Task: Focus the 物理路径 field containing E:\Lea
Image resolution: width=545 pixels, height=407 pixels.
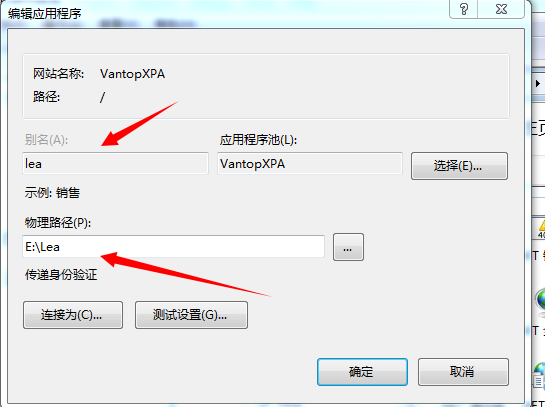Action: tap(173, 247)
